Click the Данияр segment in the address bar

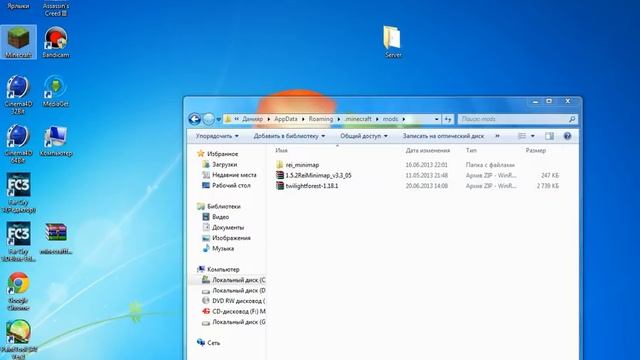[252, 119]
